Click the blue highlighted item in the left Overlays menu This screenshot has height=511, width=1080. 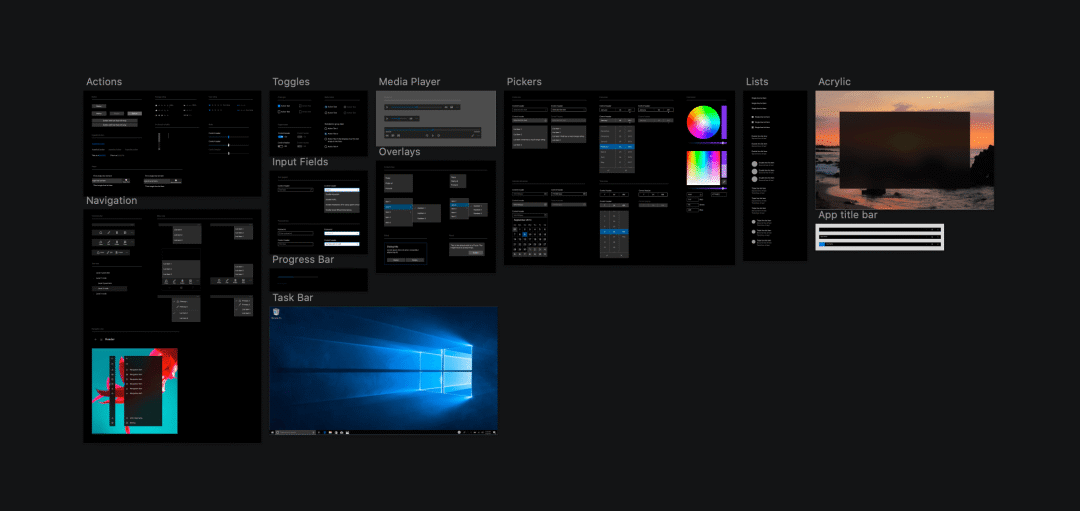tap(398, 207)
